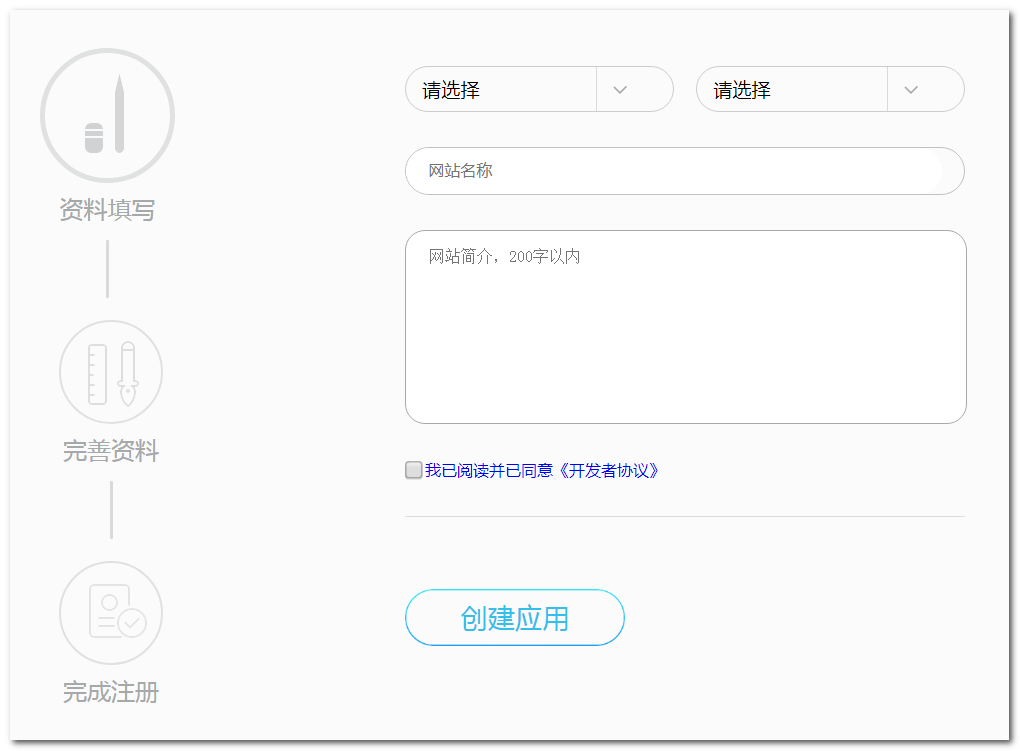Viewport: 1020px width, 751px height.
Task: Select the 完善资料 step label
Action: pyautogui.click(x=111, y=451)
